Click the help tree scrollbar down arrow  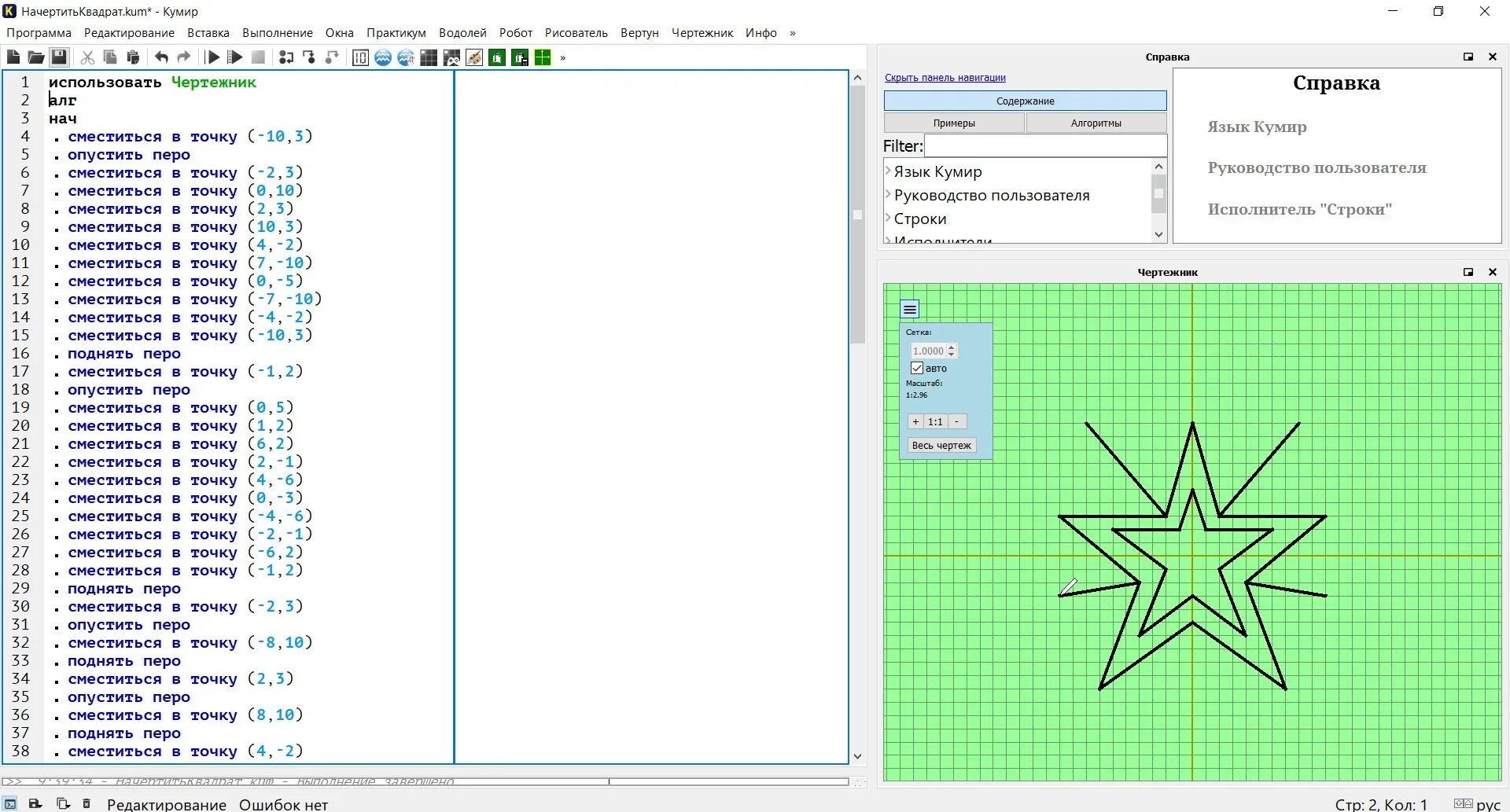[x=1158, y=234]
